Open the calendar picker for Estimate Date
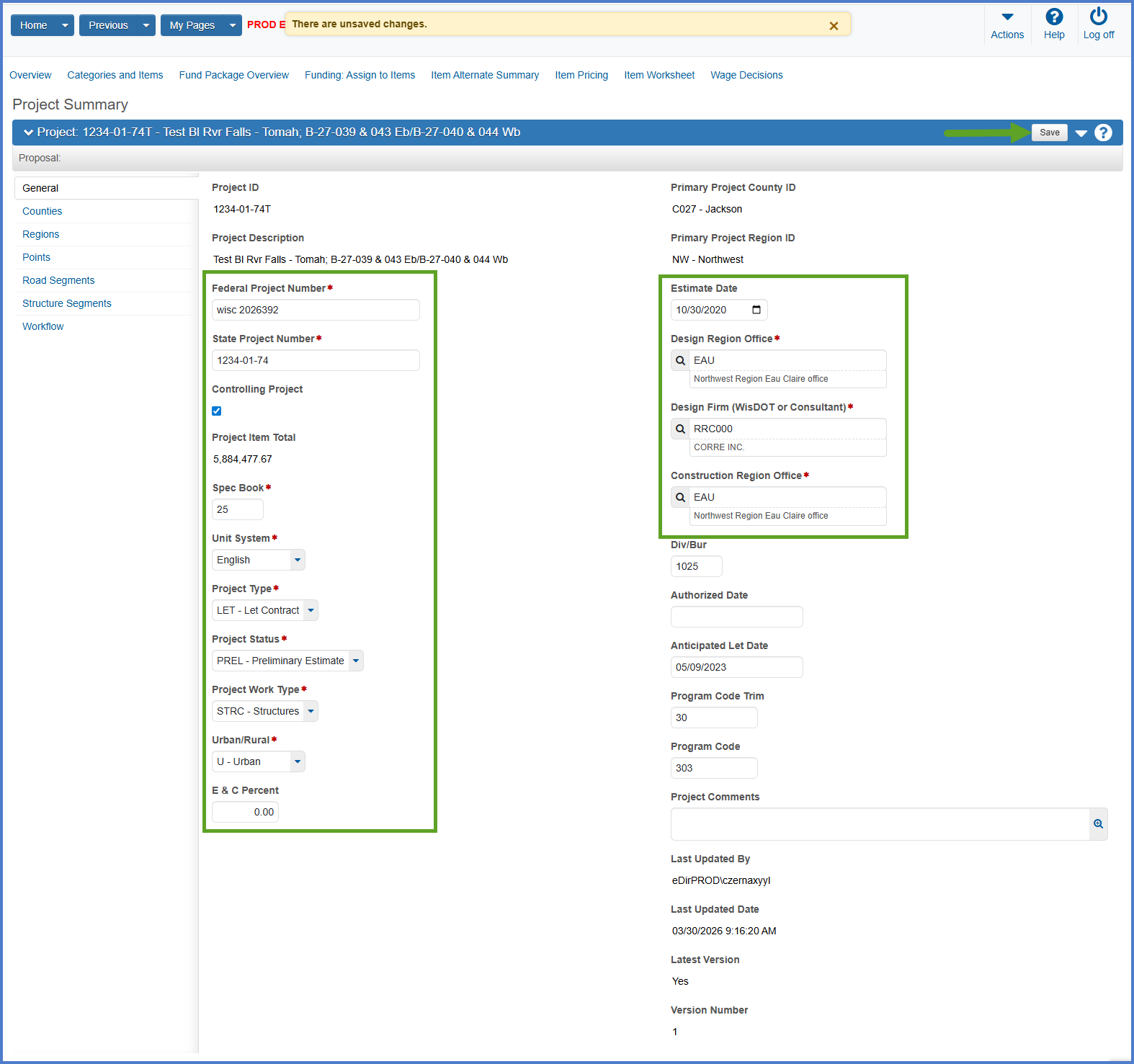Viewport: 1134px width, 1064px height. click(x=756, y=310)
